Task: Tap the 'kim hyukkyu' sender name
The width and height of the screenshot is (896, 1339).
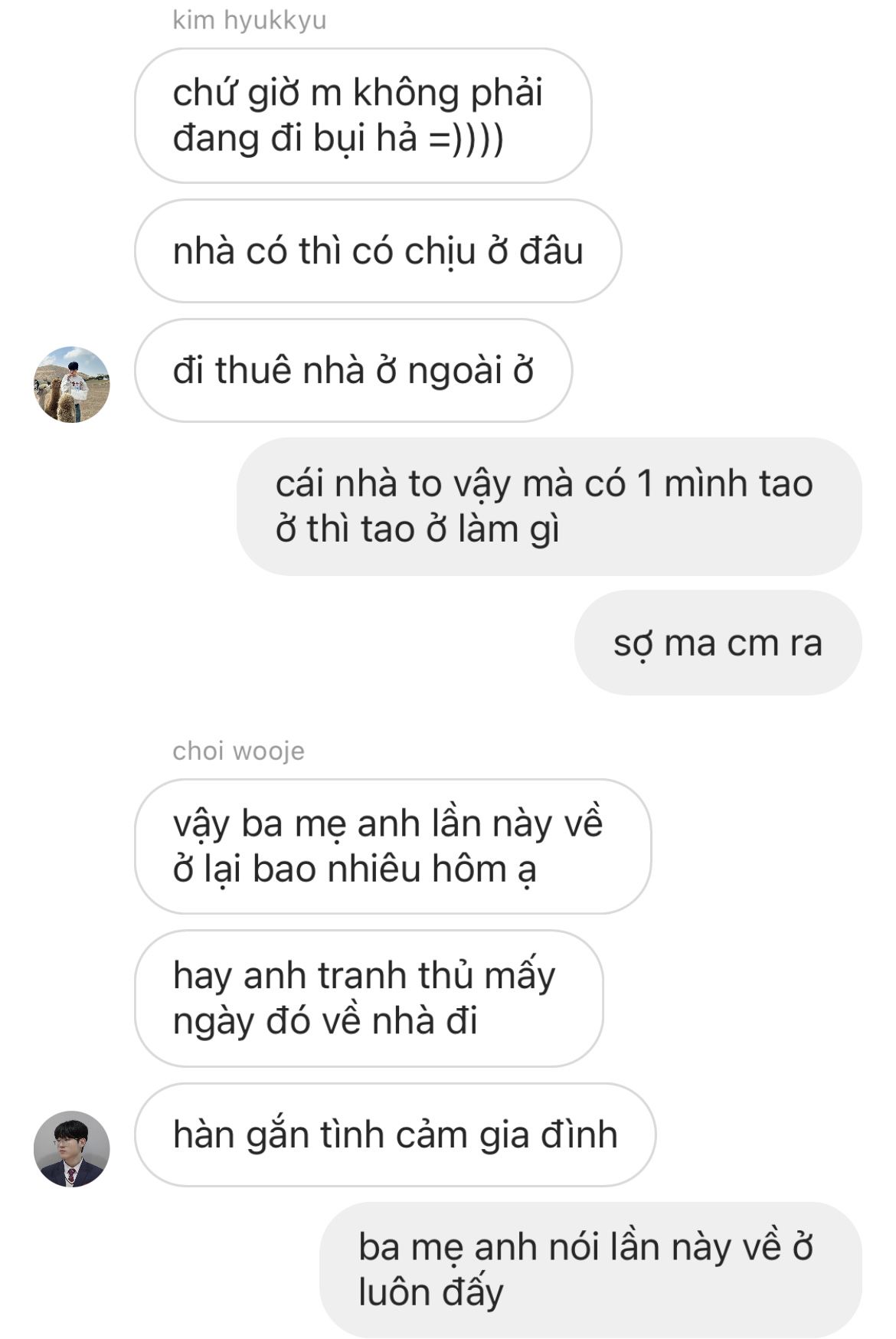Action: 250,21
